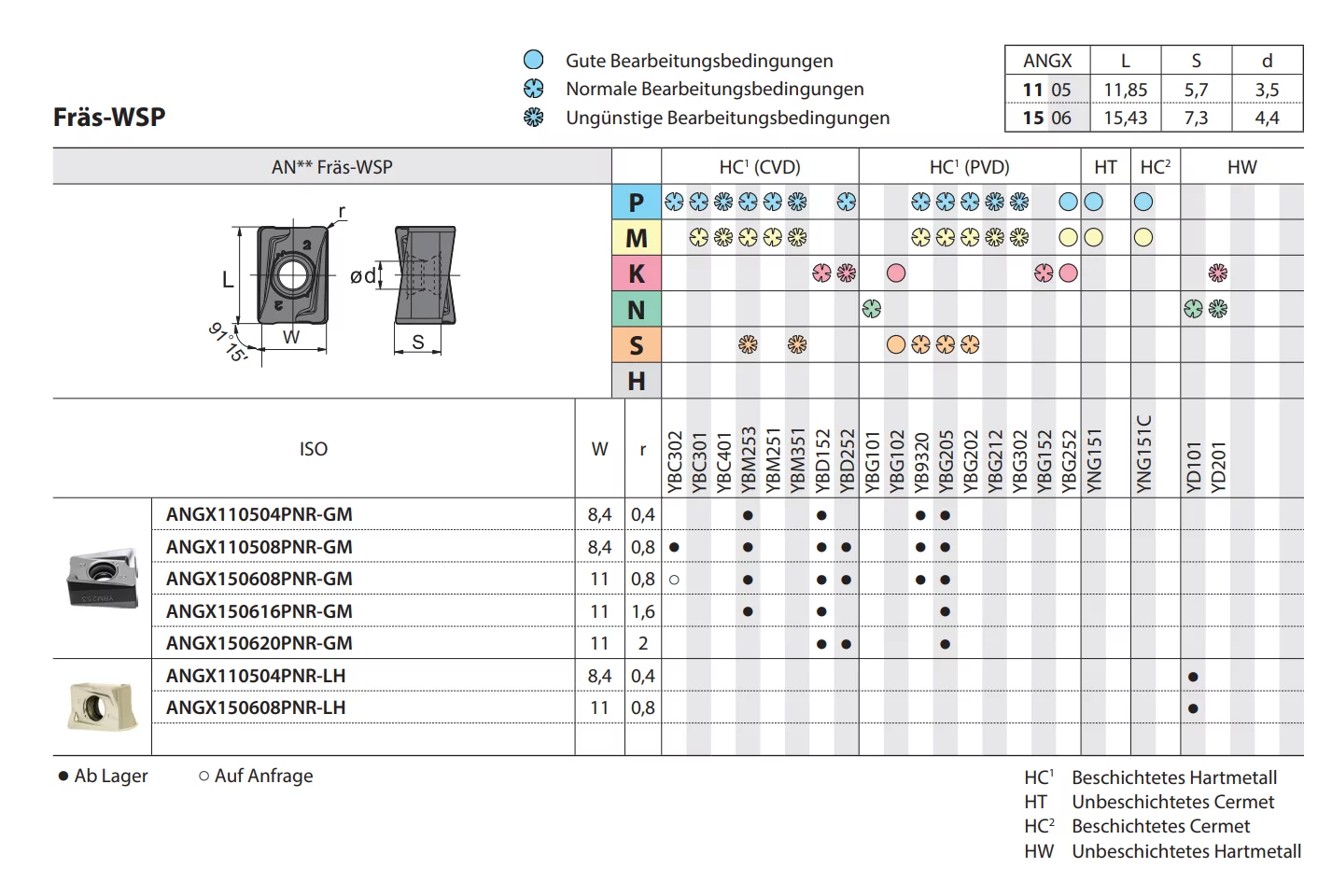Select the HW column group header
Screen dimensions: 1332x896
click(x=1241, y=167)
